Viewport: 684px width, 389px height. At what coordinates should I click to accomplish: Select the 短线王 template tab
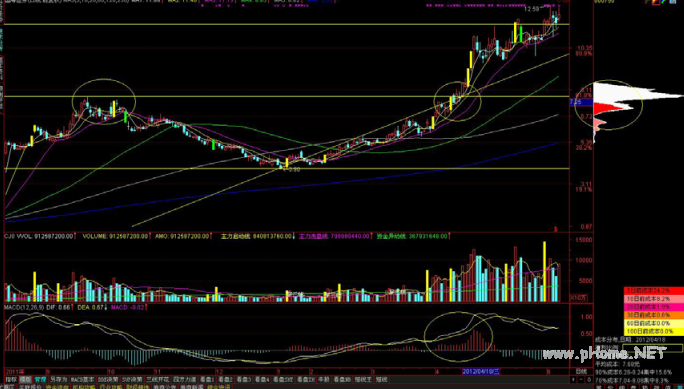[363, 379]
